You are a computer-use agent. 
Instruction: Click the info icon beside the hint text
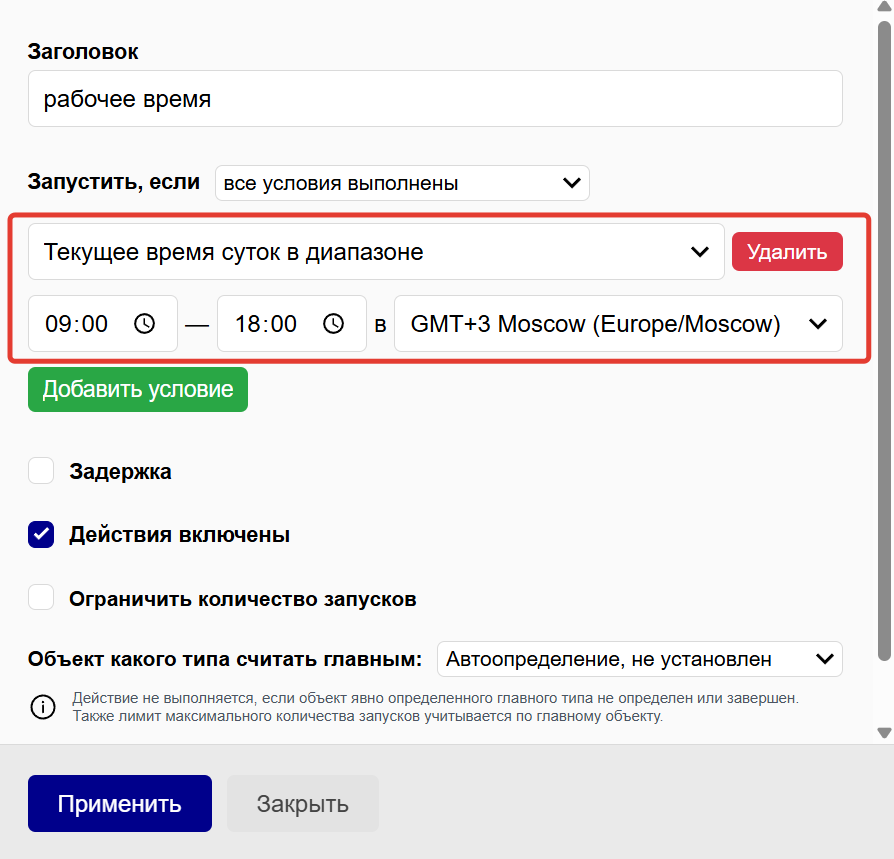point(42,707)
